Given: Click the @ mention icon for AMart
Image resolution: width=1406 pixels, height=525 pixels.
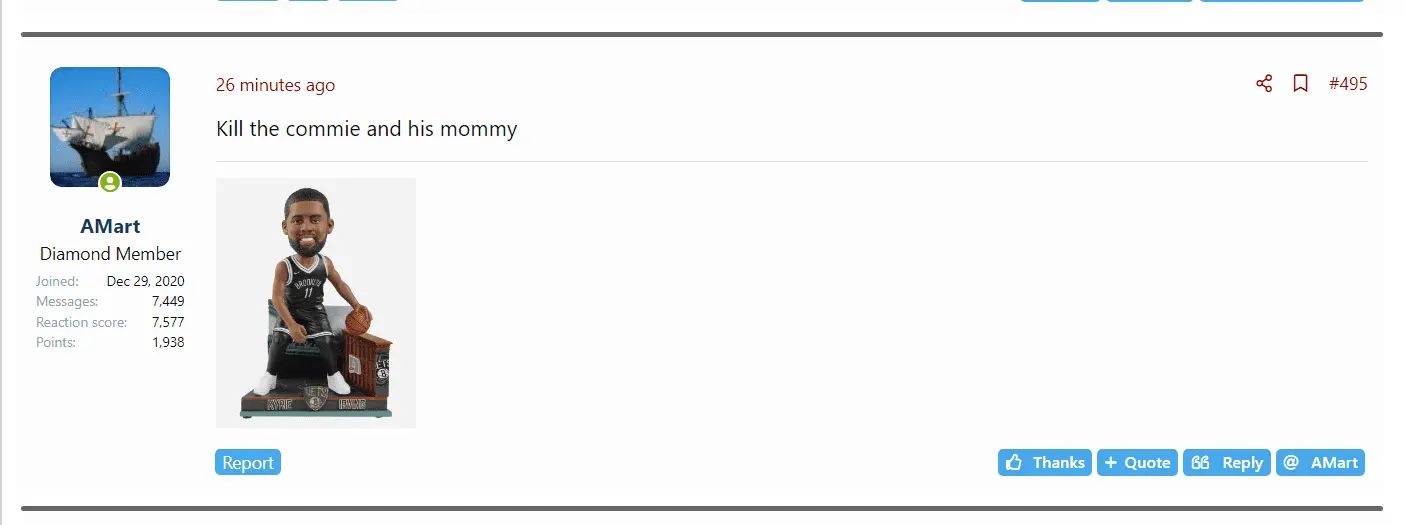Looking at the screenshot, I should point(1291,463).
